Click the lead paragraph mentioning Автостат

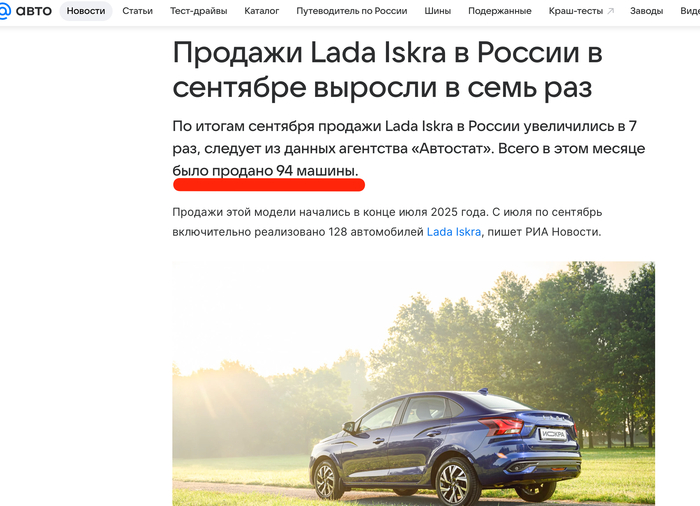click(x=408, y=148)
